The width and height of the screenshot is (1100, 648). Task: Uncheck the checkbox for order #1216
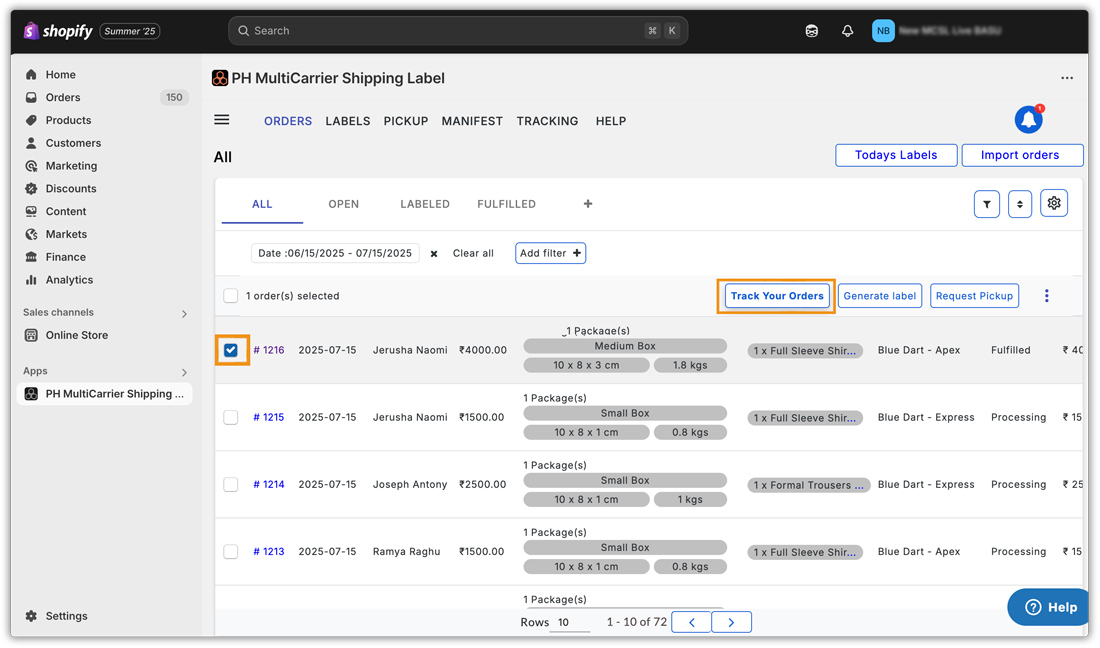[231, 350]
